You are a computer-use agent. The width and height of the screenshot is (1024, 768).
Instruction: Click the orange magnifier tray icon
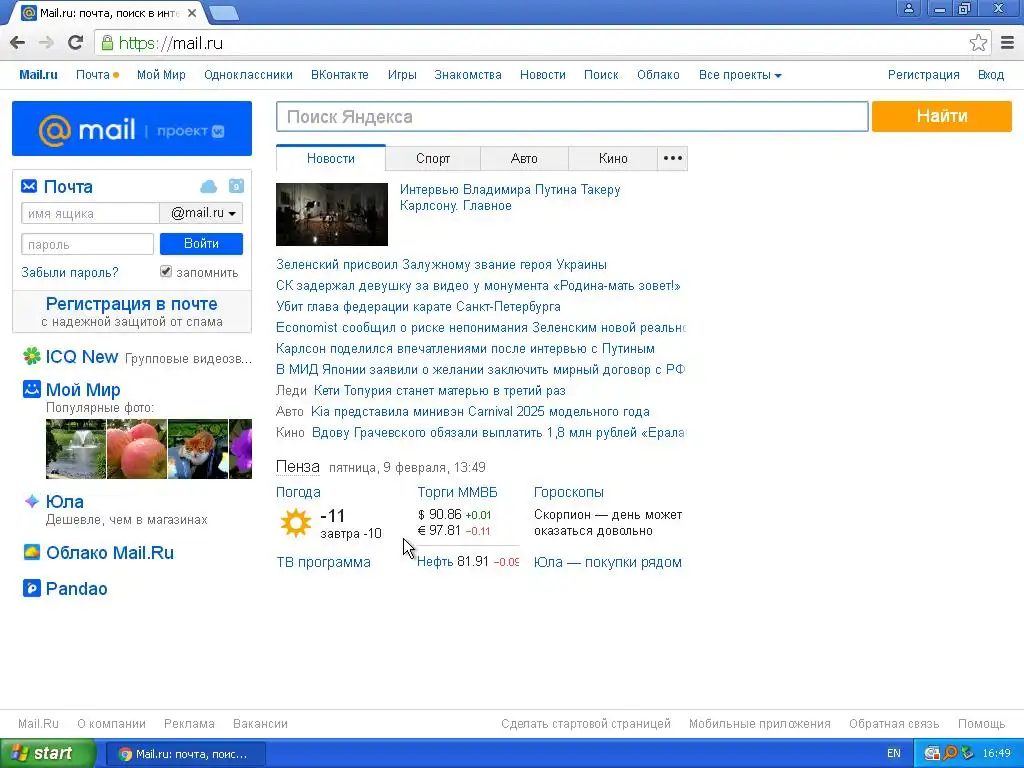tap(950, 753)
